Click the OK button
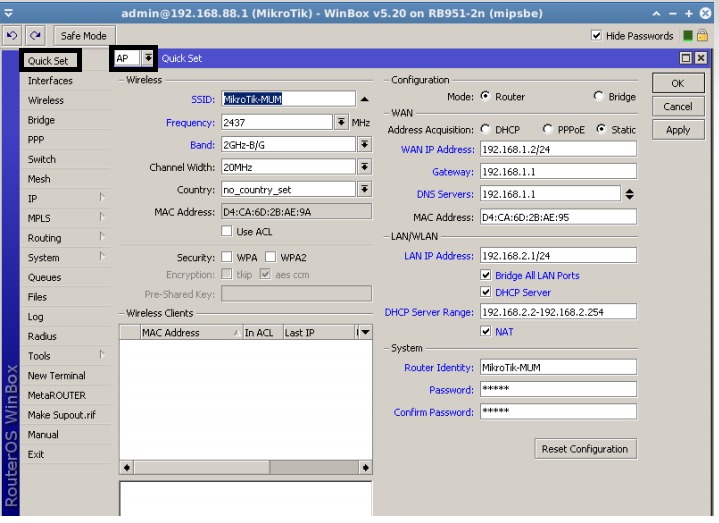The image size is (719, 523). 678,83
